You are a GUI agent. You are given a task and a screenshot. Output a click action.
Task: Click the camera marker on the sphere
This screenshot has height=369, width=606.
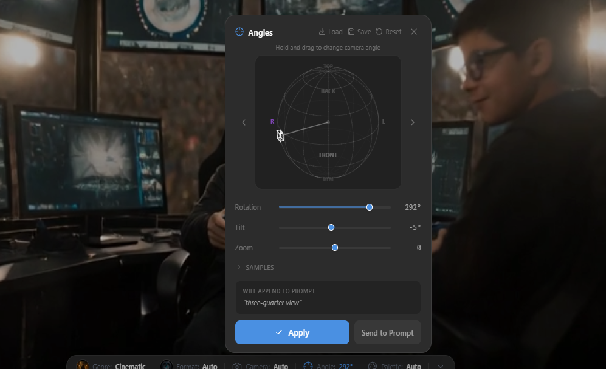[280, 136]
